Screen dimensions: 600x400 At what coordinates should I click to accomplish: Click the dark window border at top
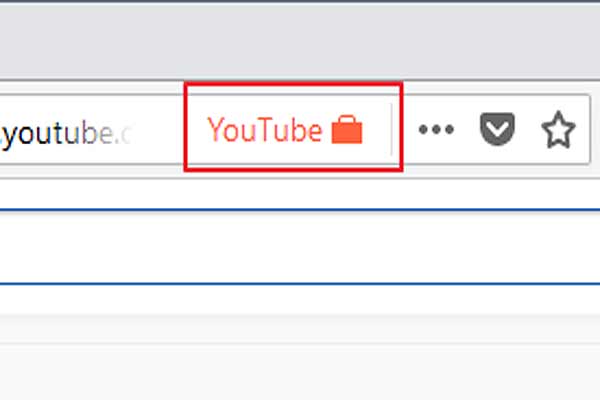pos(300,1)
